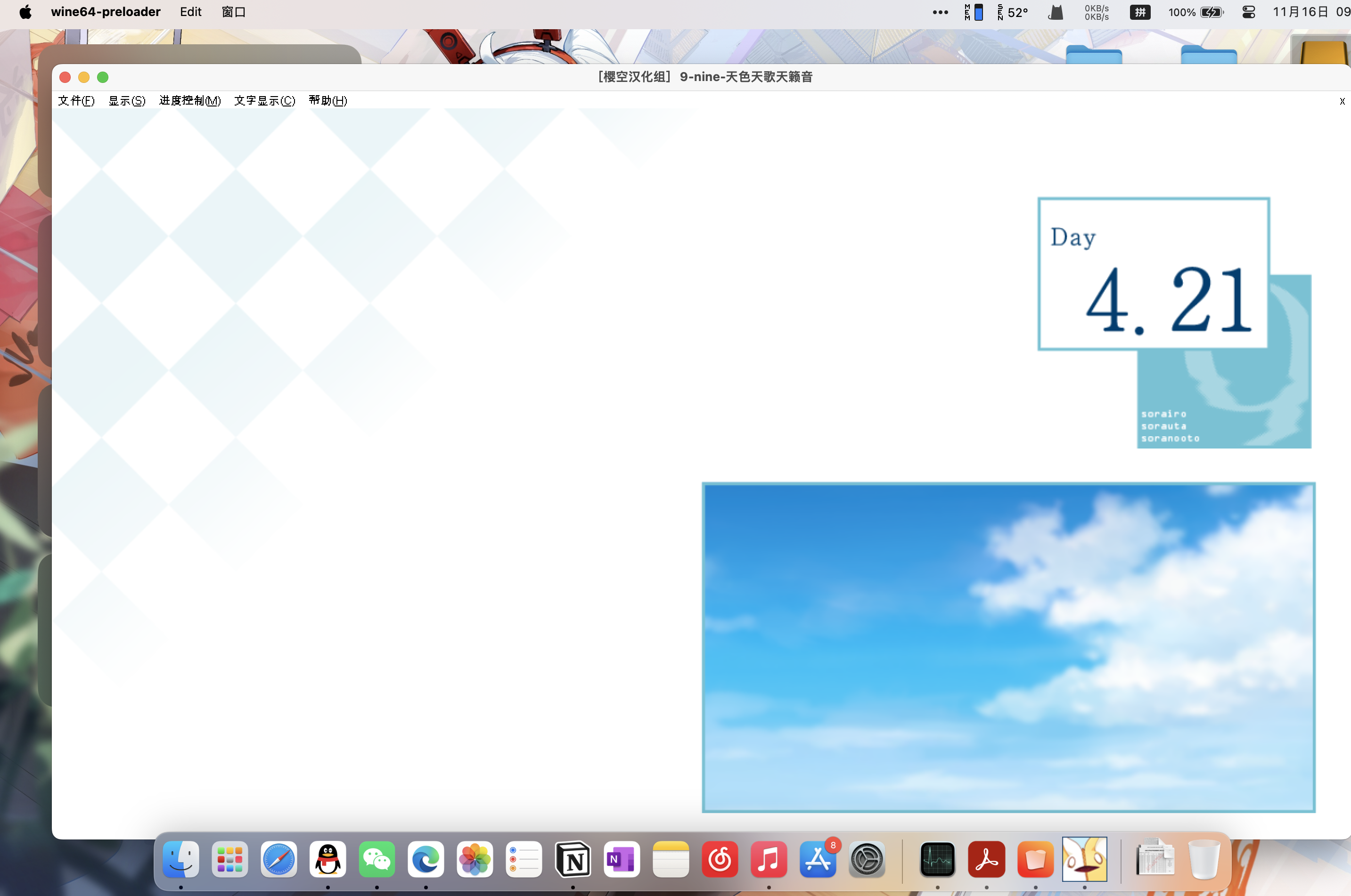Open App Store with badge 8

818,859
